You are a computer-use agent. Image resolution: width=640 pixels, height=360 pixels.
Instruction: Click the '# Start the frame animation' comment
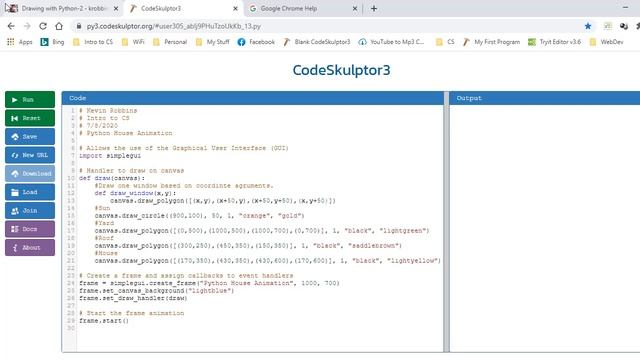coord(131,313)
